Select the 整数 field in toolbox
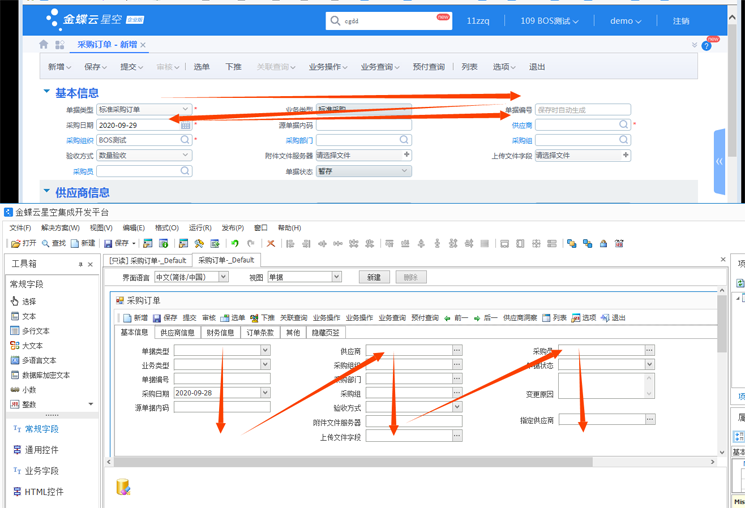This screenshot has width=745, height=508. (x=24, y=404)
